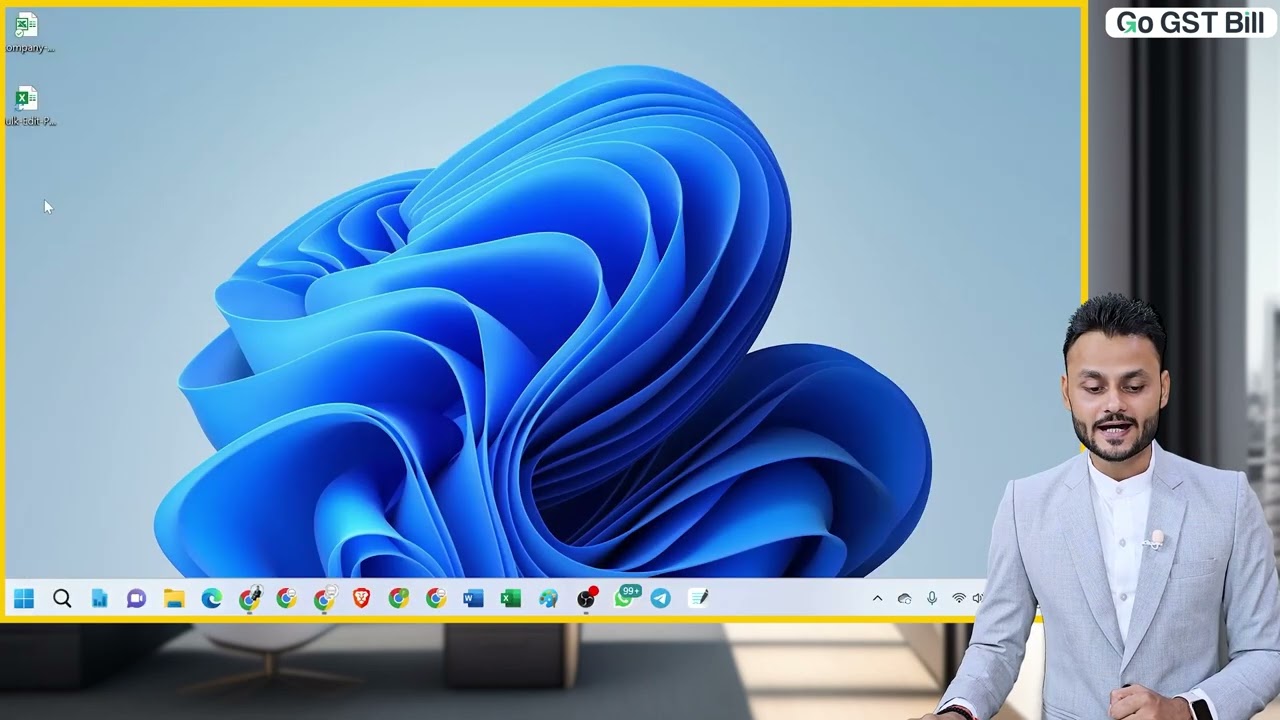Open Wi-Fi network quick settings
This screenshot has width=1280, height=720.
click(959, 598)
